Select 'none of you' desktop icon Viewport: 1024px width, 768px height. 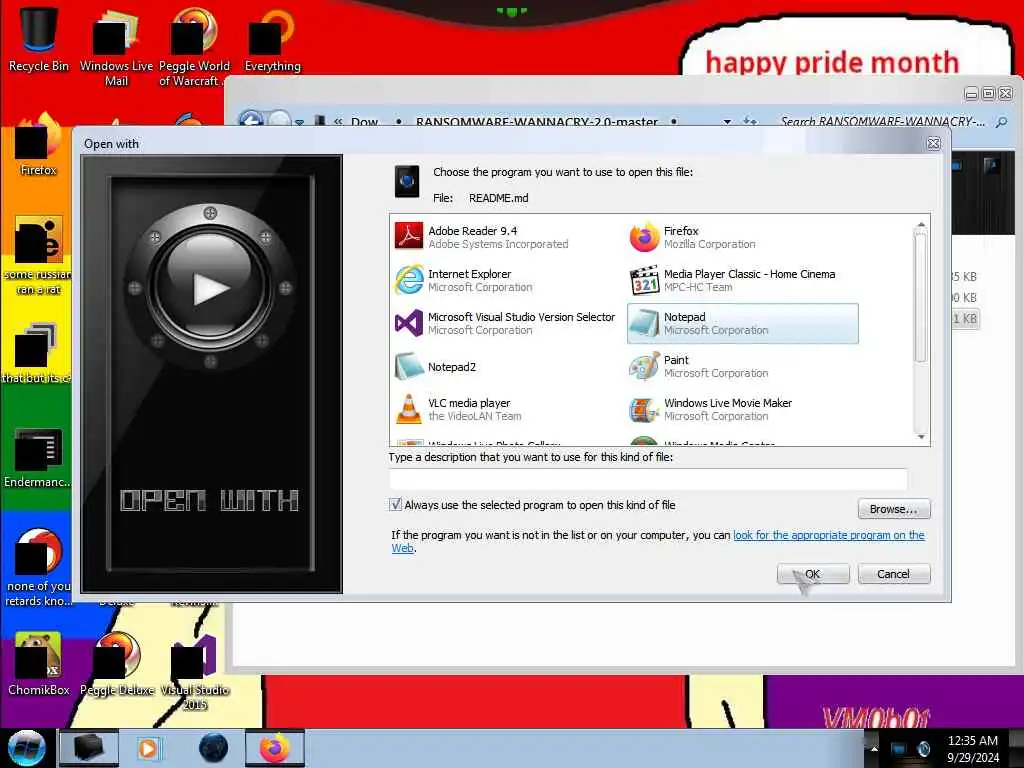tap(39, 568)
